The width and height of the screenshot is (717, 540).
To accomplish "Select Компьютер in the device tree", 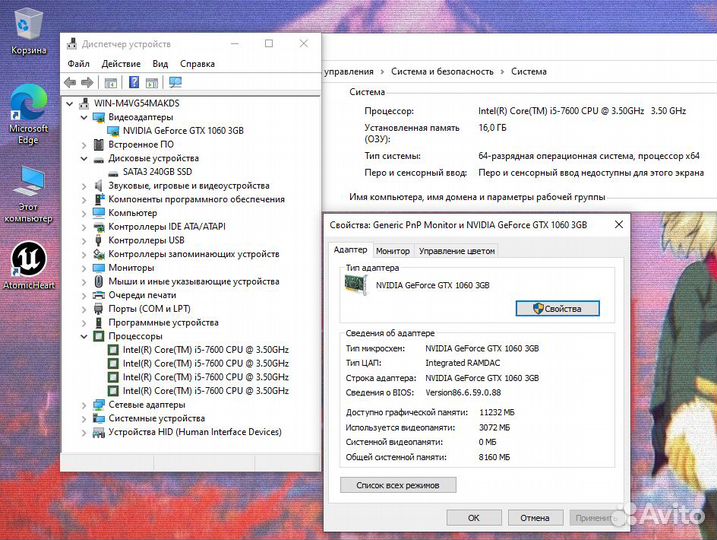I will point(133,213).
